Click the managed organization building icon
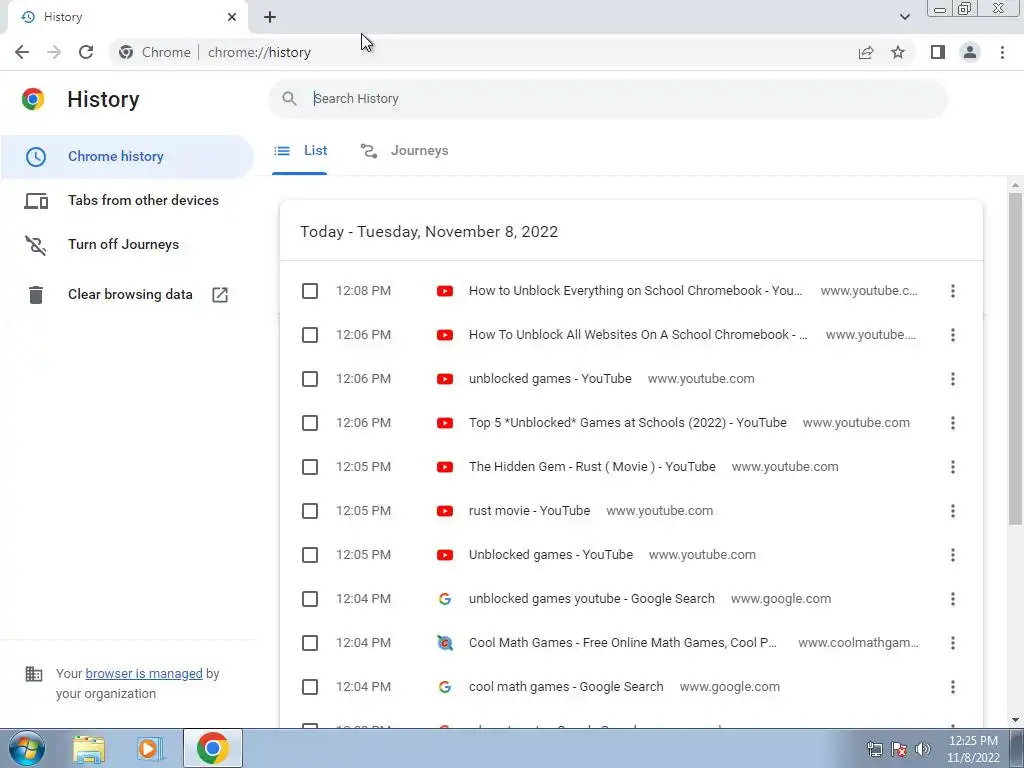Viewport: 1024px width, 768px height. [x=33, y=674]
